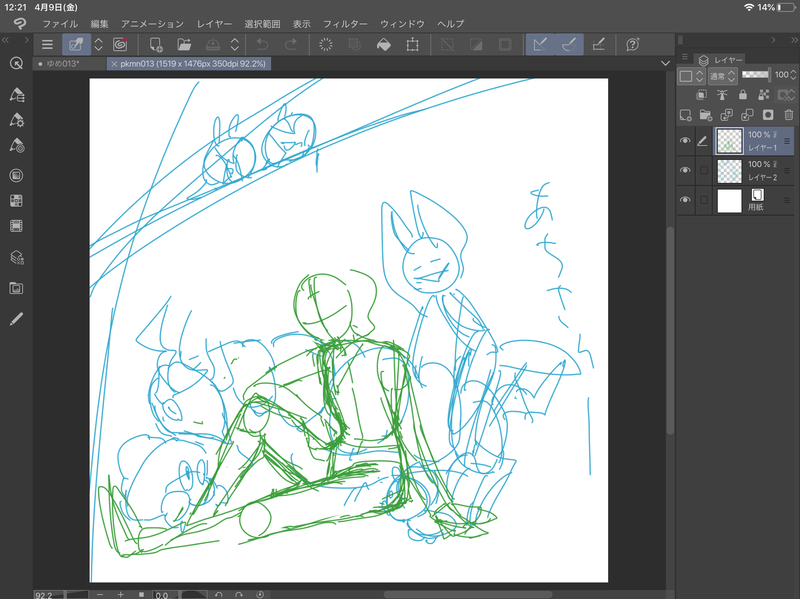800x599 pixels.
Task: Open the layer palette hamburger menu
Action: pyautogui.click(x=685, y=57)
